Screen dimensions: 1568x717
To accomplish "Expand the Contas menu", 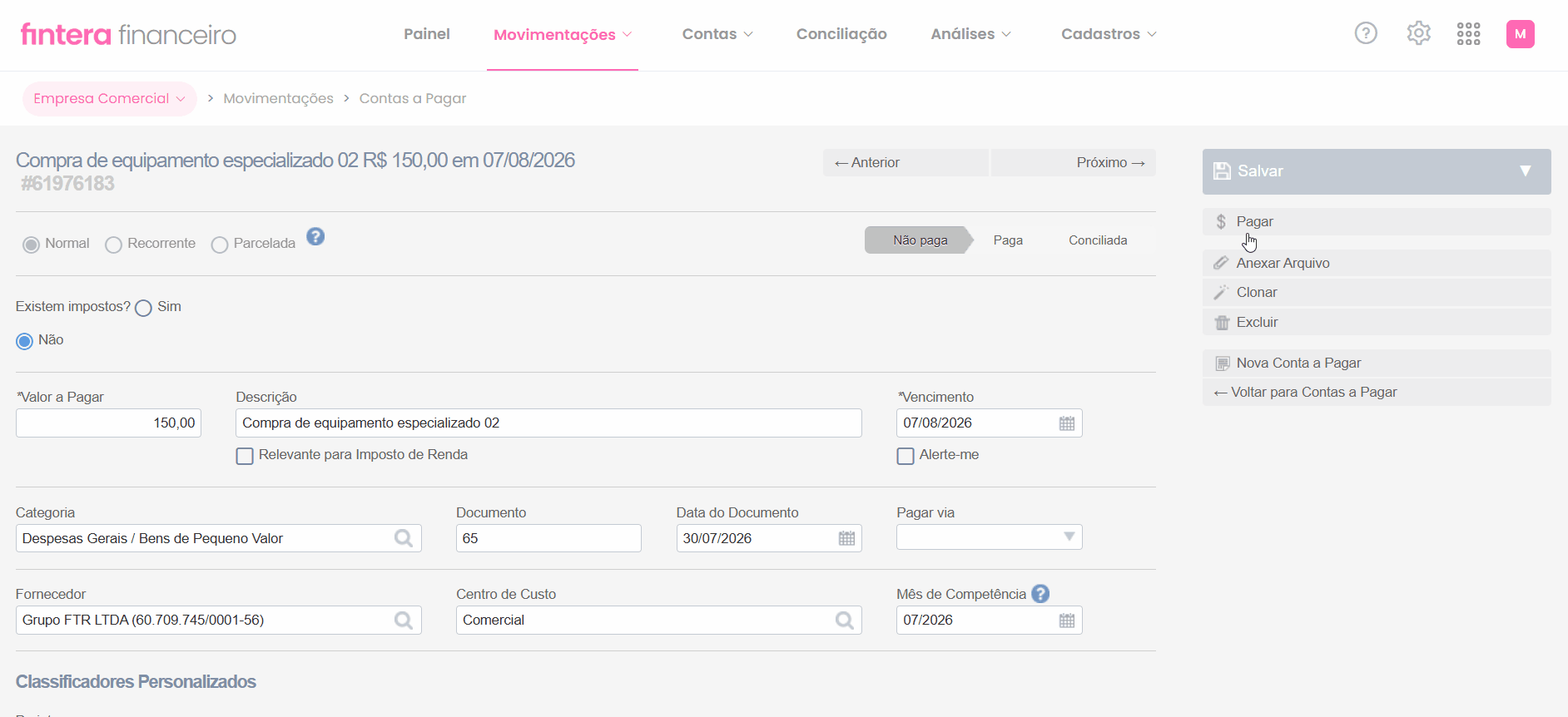I will 717,34.
